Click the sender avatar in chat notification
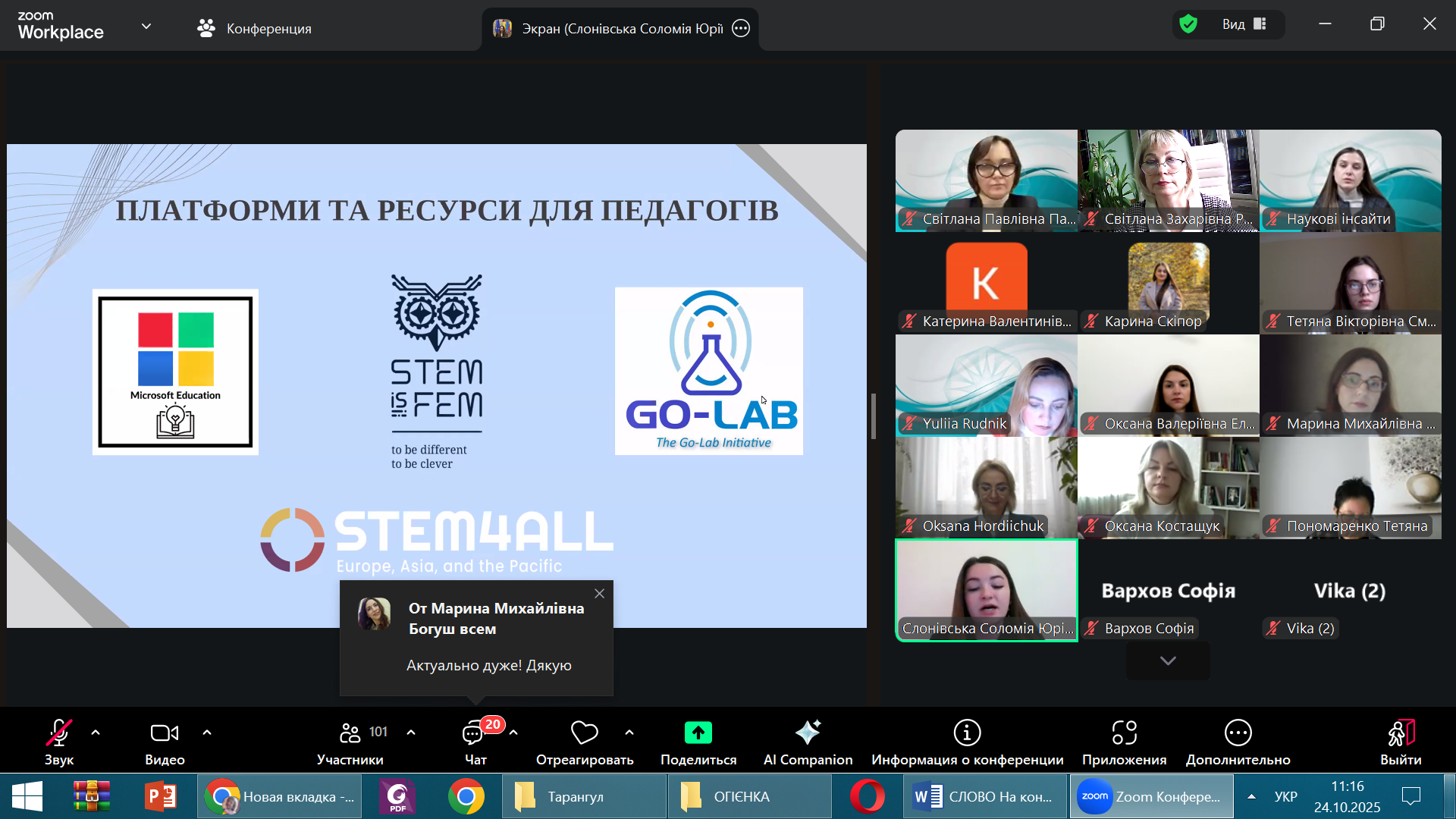This screenshot has width=1456, height=819. [375, 613]
